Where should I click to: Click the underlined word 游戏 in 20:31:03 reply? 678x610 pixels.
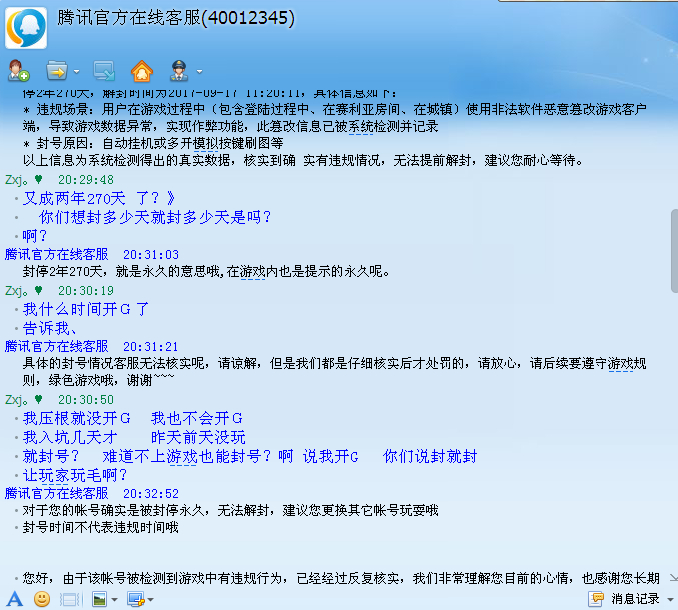(252, 271)
